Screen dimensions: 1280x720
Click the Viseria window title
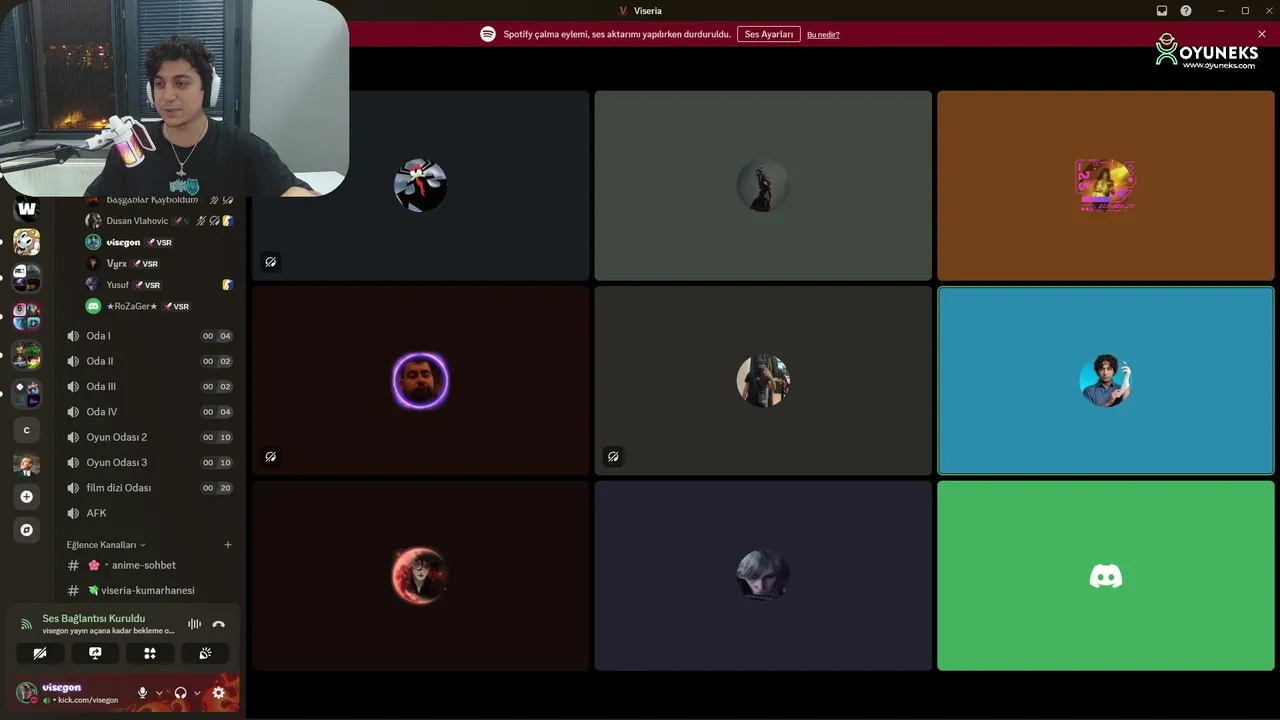click(x=648, y=11)
